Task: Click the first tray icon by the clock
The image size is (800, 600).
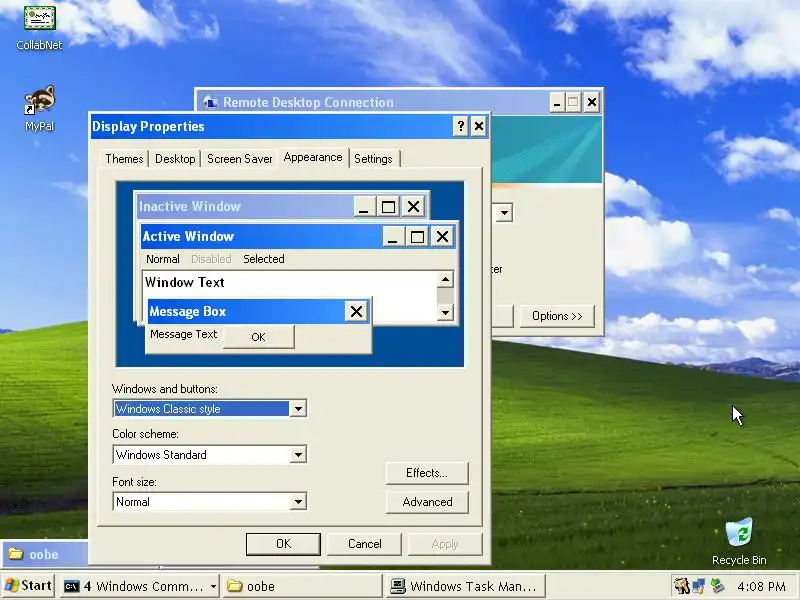Action: coord(682,586)
